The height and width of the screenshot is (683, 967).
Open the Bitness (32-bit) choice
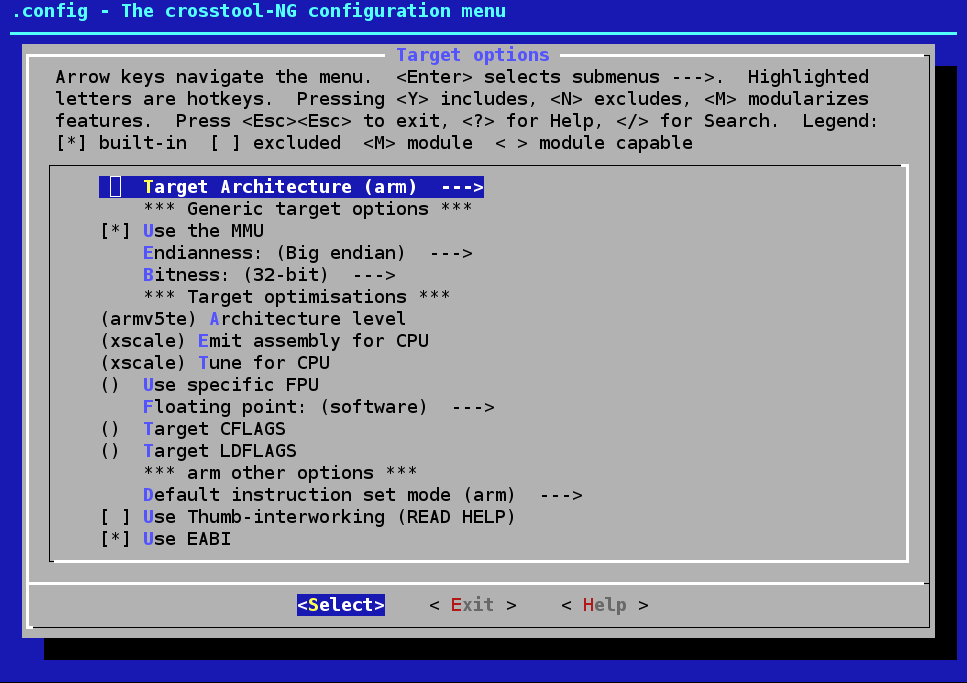click(x=270, y=275)
